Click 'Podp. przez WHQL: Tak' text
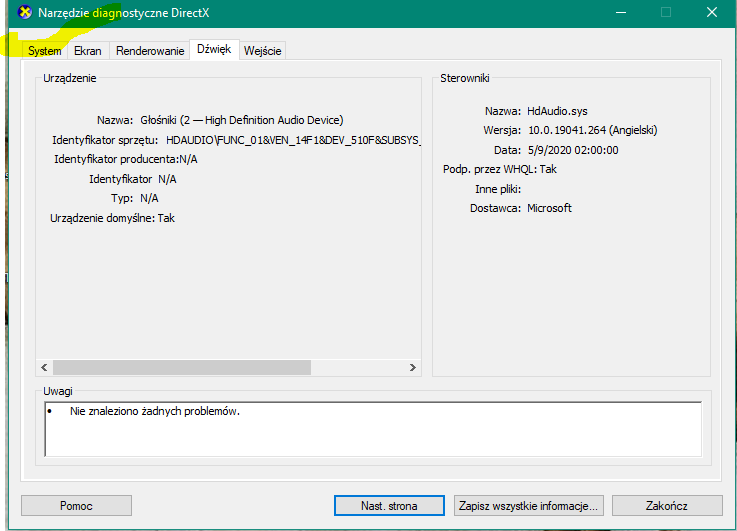This screenshot has height=531, width=737. tap(500, 169)
